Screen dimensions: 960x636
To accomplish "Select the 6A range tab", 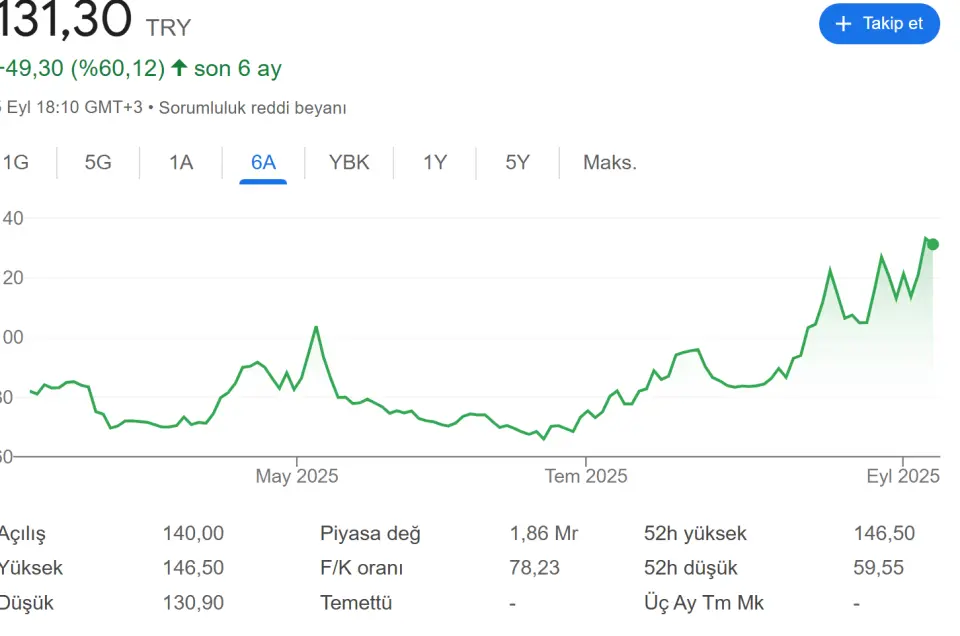I will point(263,163).
